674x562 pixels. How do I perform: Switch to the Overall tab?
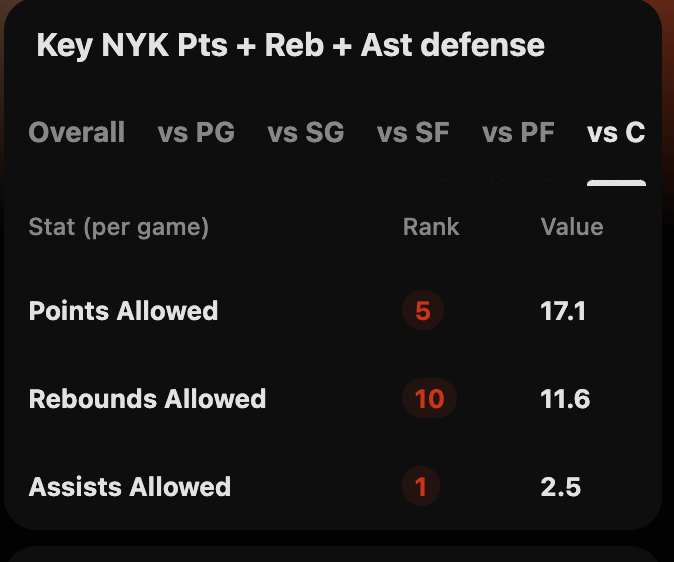tap(77, 133)
